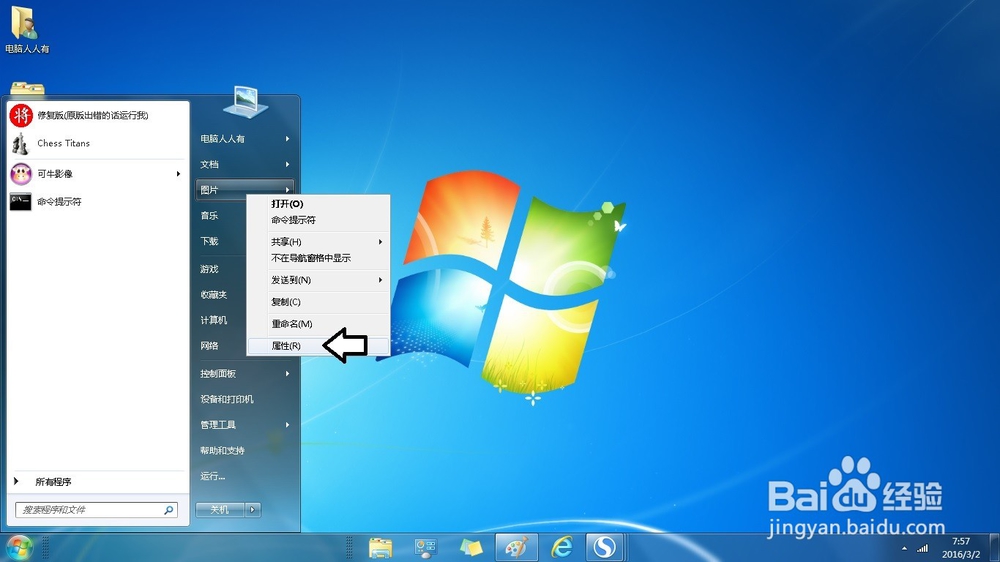1000x562 pixels.
Task: Open 游戏 from the Start menu
Action: (x=209, y=269)
